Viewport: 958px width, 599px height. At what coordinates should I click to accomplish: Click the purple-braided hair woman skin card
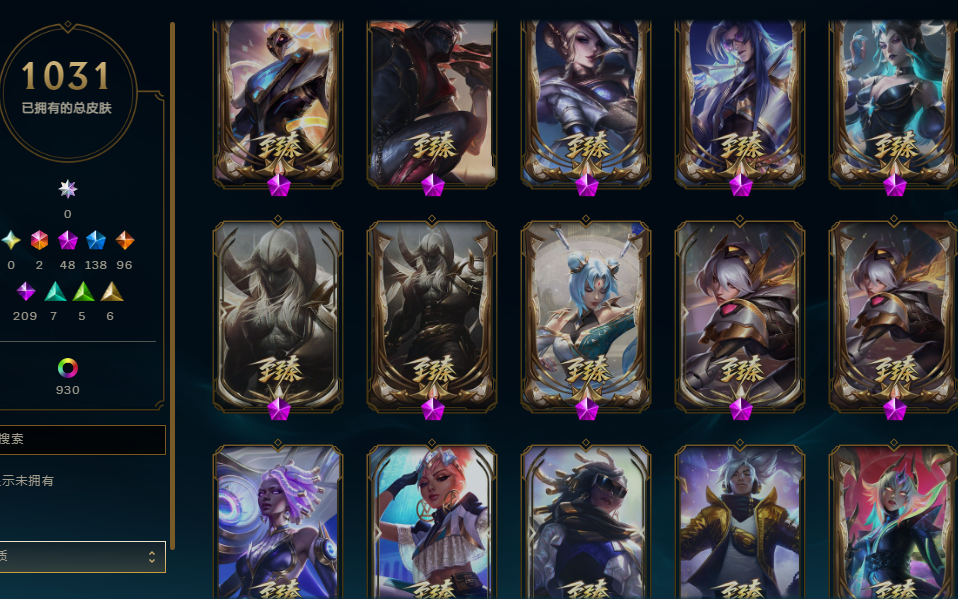(x=278, y=523)
